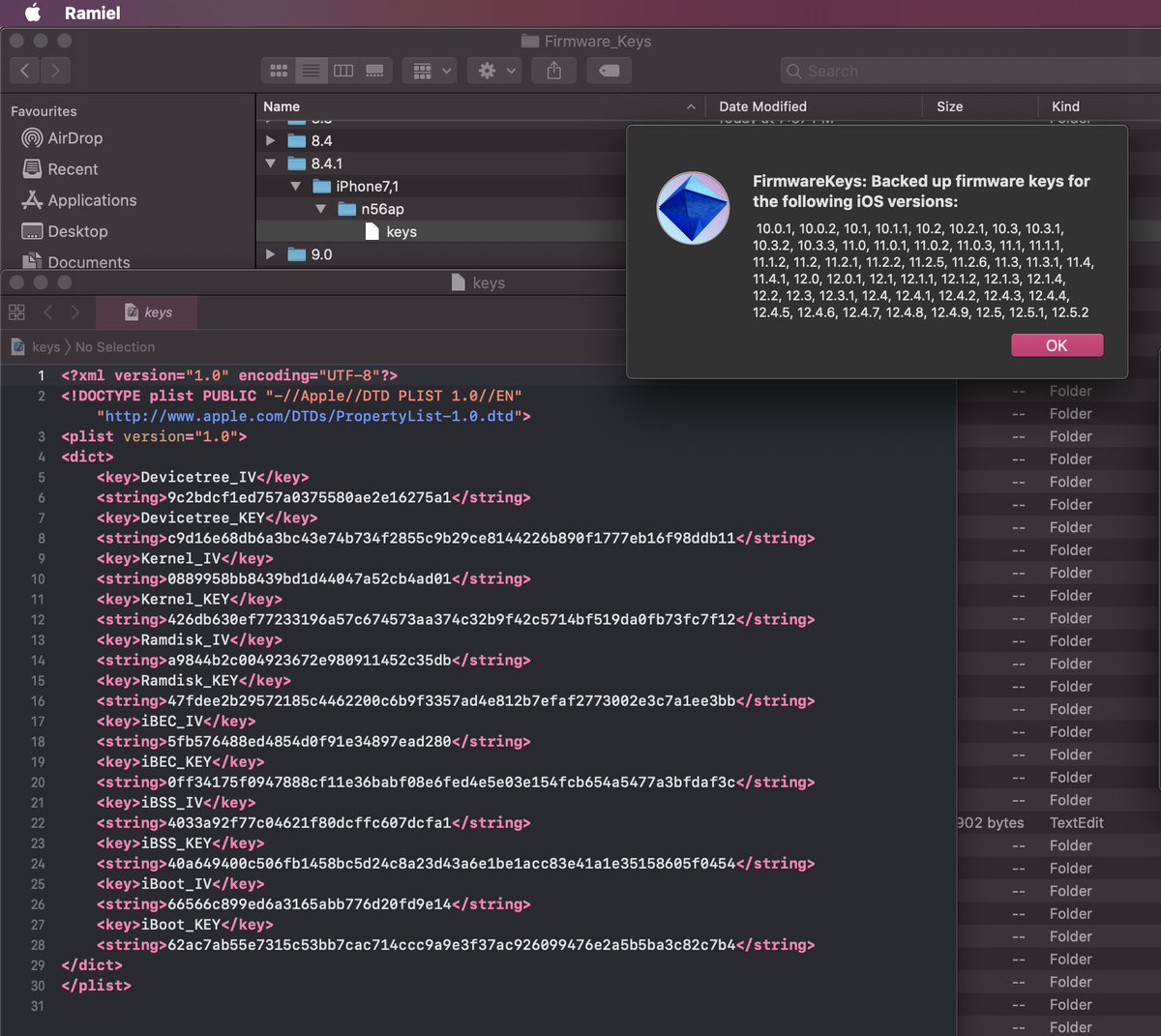This screenshot has width=1161, height=1036.
Task: Click No Selection in the path bar
Action: [115, 347]
